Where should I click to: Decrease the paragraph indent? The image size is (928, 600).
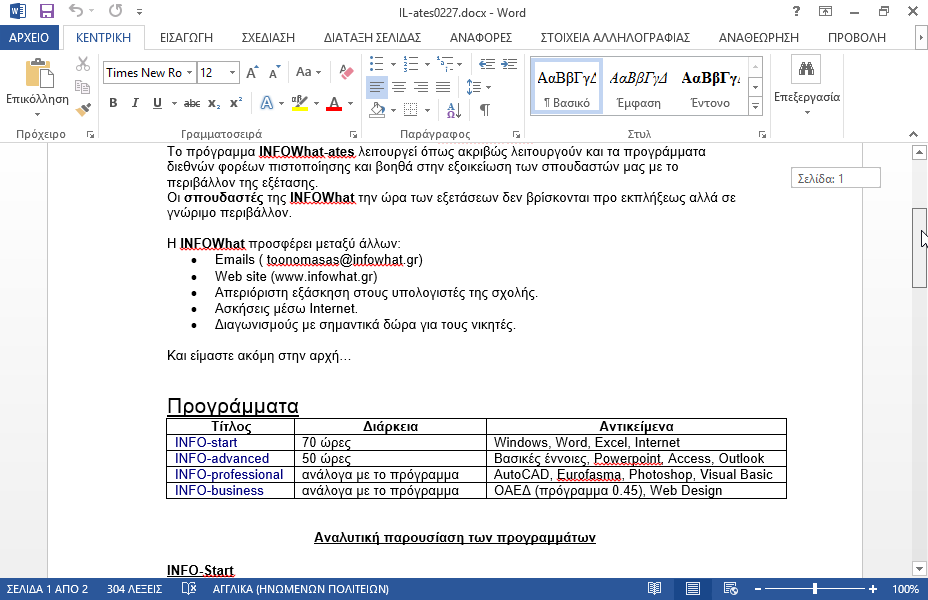486,64
